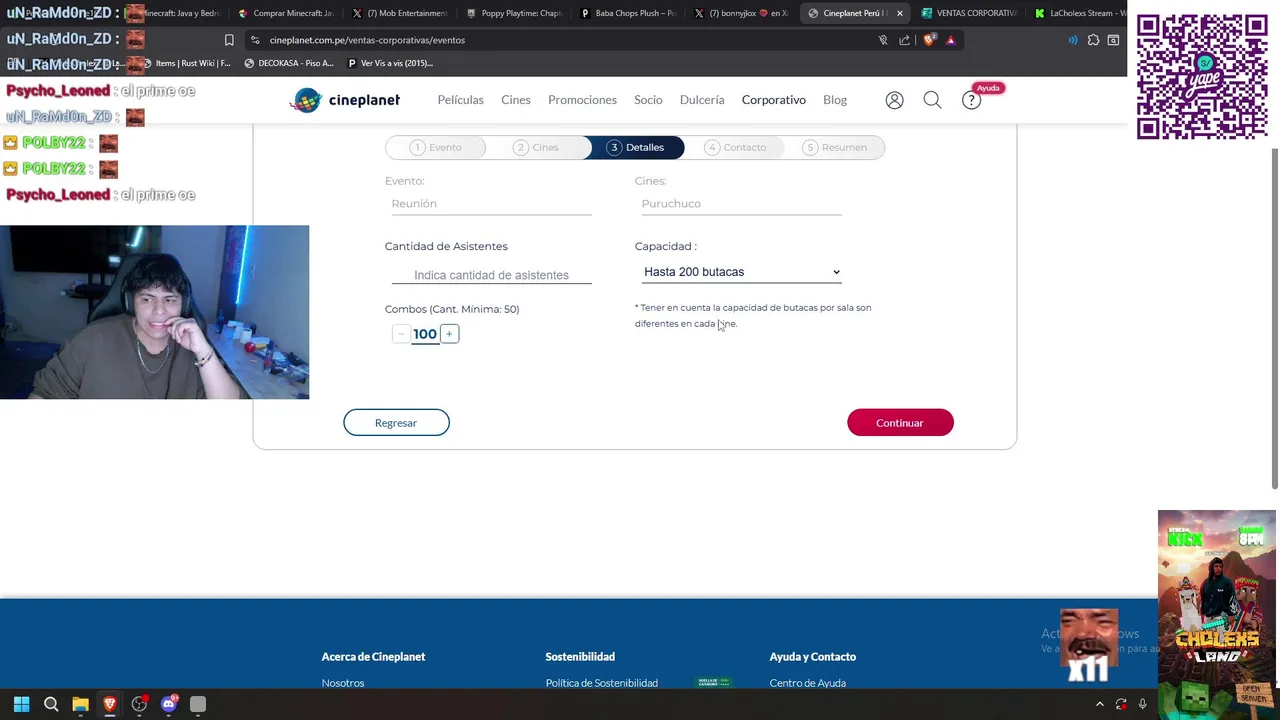Viewport: 1280px width, 720px height.
Task: Open browser extensions puzzle icon
Action: (x=1093, y=40)
